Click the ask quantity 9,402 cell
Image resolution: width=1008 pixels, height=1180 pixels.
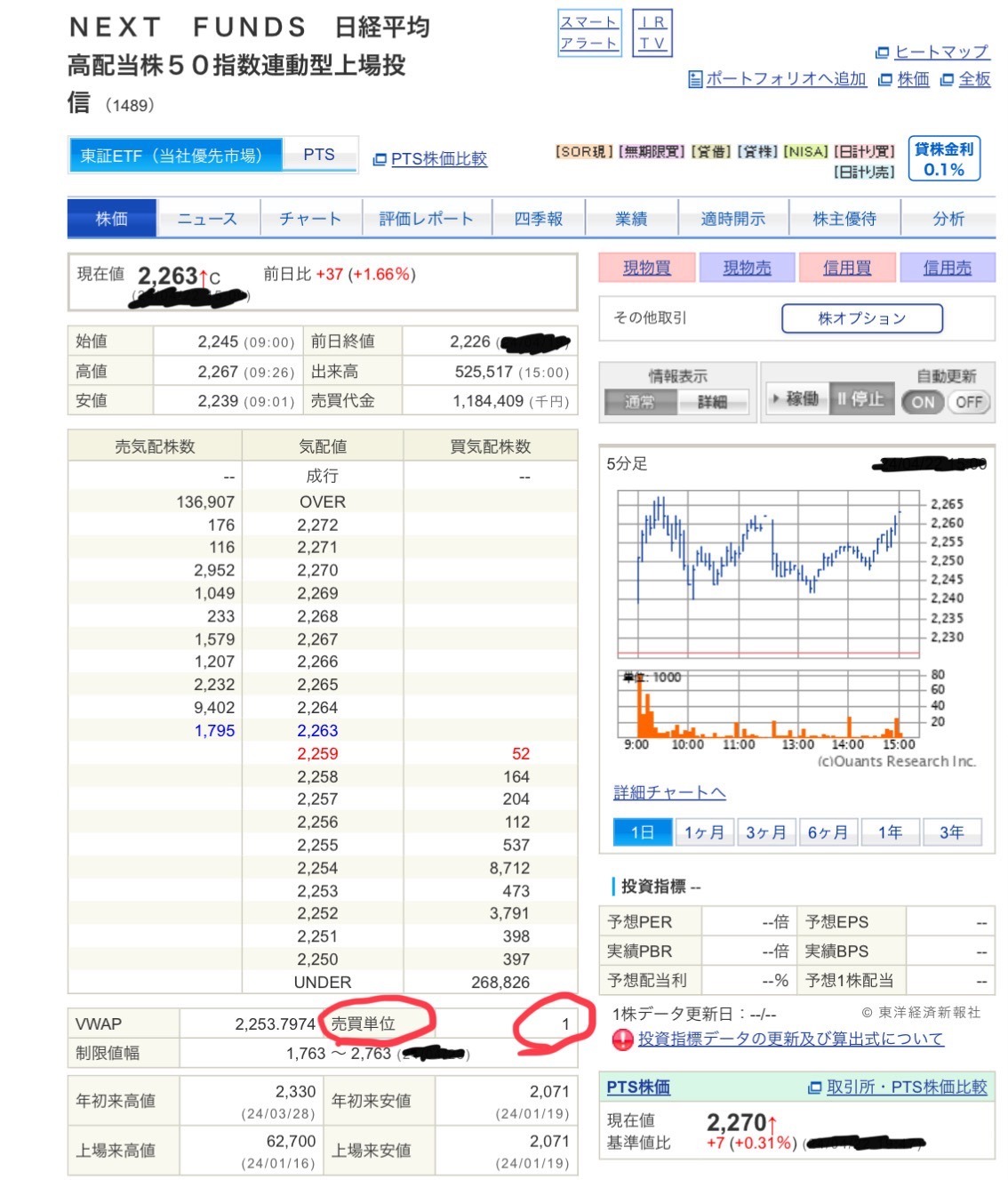pyautogui.click(x=214, y=708)
